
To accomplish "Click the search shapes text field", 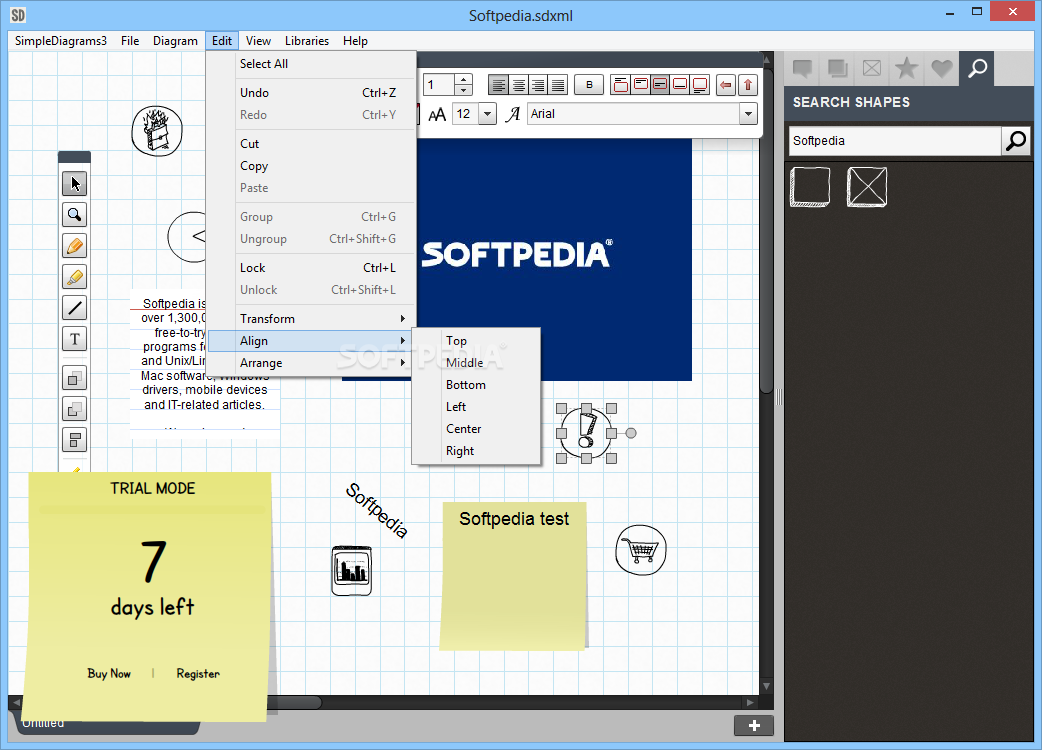I will tap(894, 141).
